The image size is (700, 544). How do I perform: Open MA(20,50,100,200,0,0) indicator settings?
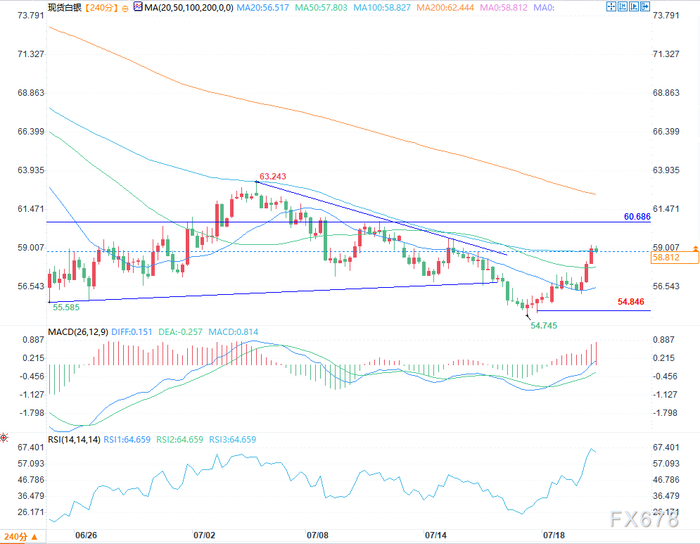tap(189, 8)
